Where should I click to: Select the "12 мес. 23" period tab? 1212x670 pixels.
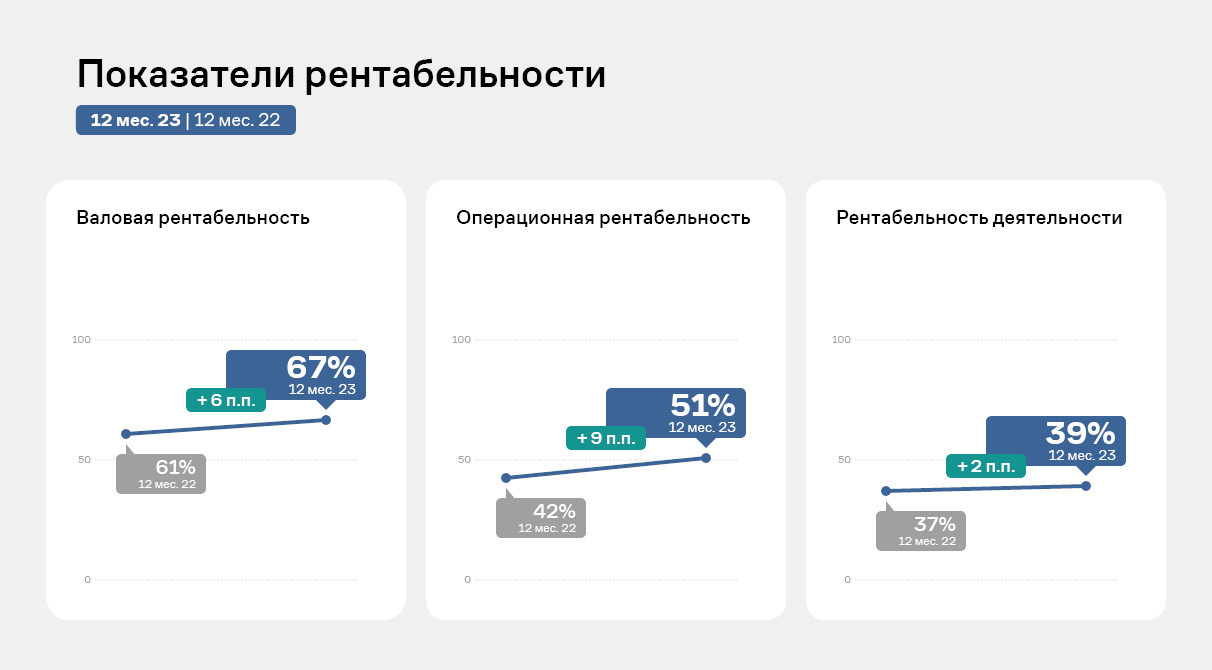[x=135, y=121]
